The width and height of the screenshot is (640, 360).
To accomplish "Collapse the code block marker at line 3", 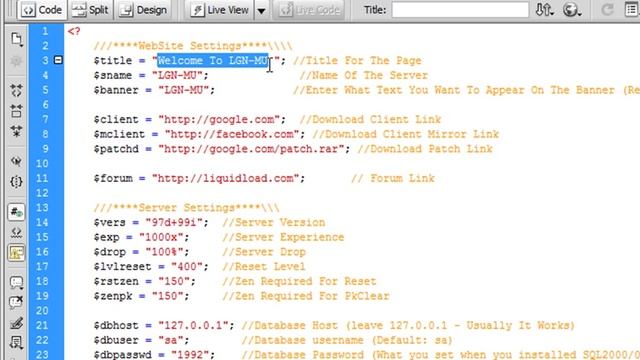I will [x=58, y=60].
